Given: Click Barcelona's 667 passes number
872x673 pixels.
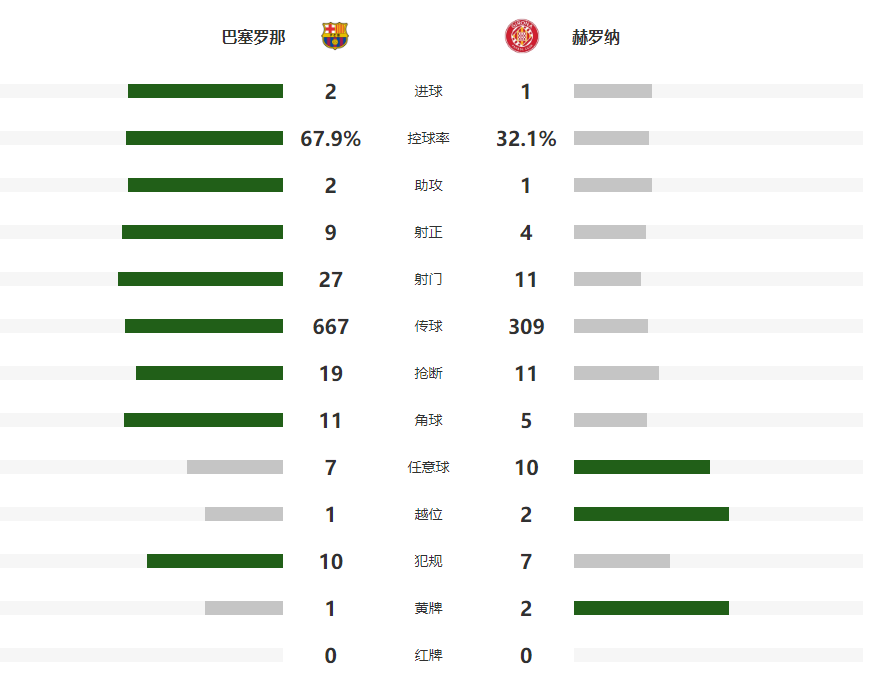Looking at the screenshot, I should [x=330, y=326].
